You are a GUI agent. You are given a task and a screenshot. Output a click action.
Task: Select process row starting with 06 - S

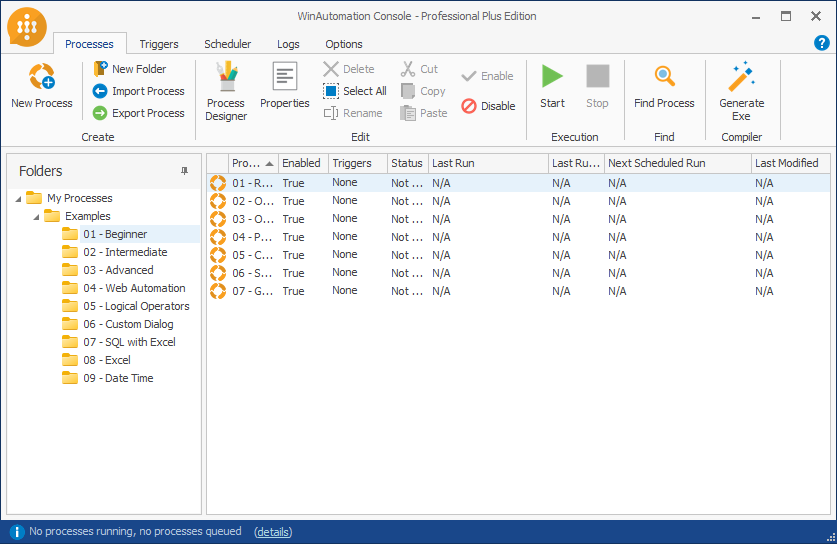518,273
